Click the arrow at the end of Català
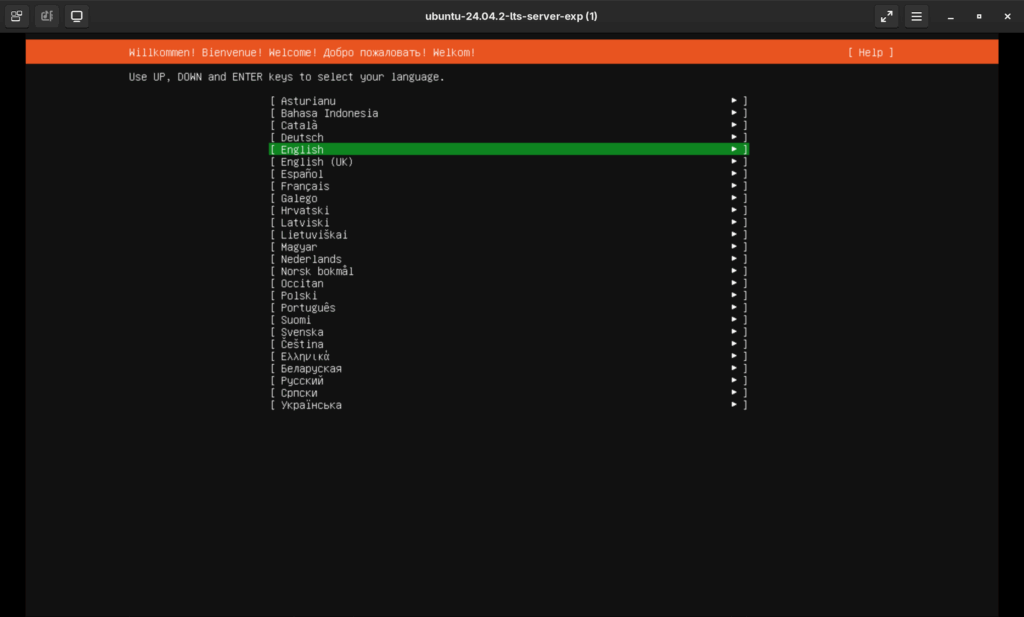Screen dimensions: 1024x617 734,125
